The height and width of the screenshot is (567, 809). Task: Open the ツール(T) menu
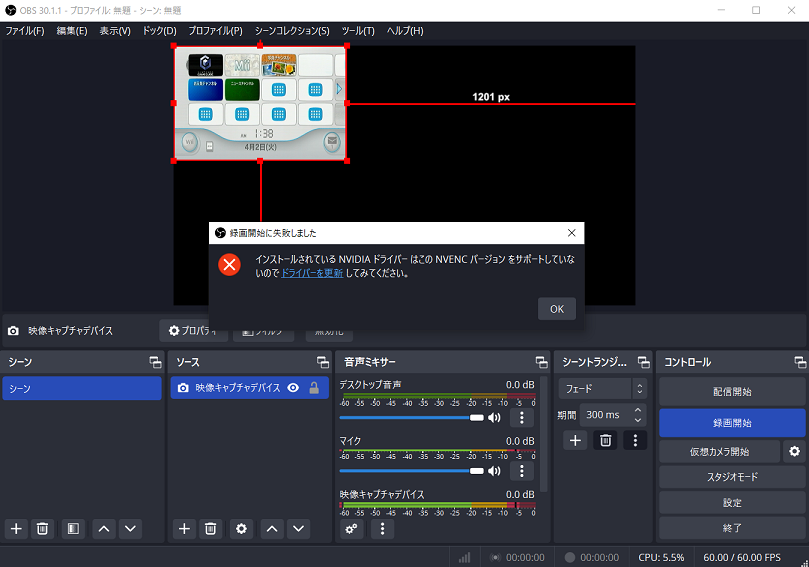[358, 31]
